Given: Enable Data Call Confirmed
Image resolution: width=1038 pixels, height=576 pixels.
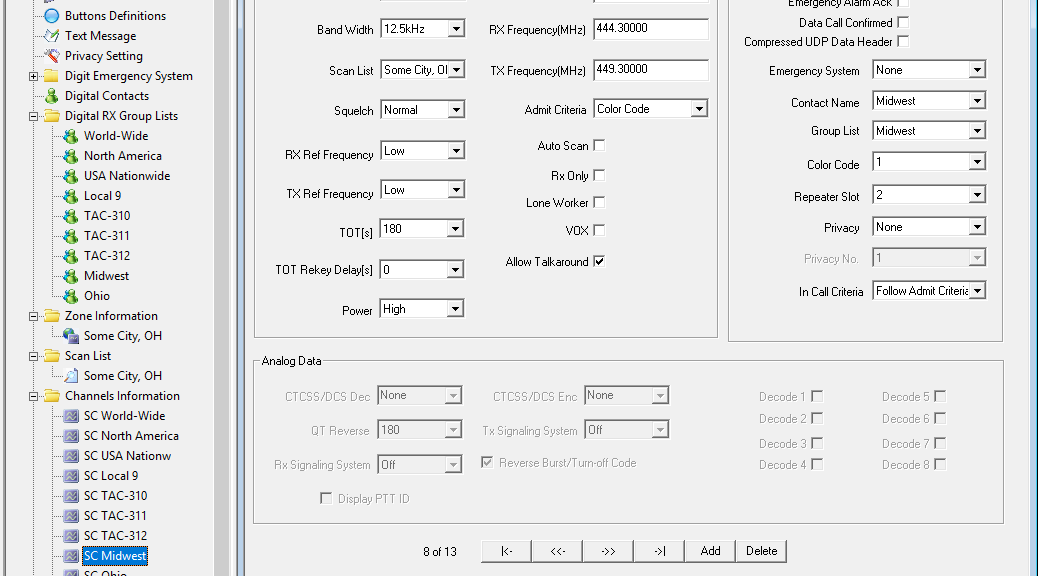Looking at the screenshot, I should 902,22.
